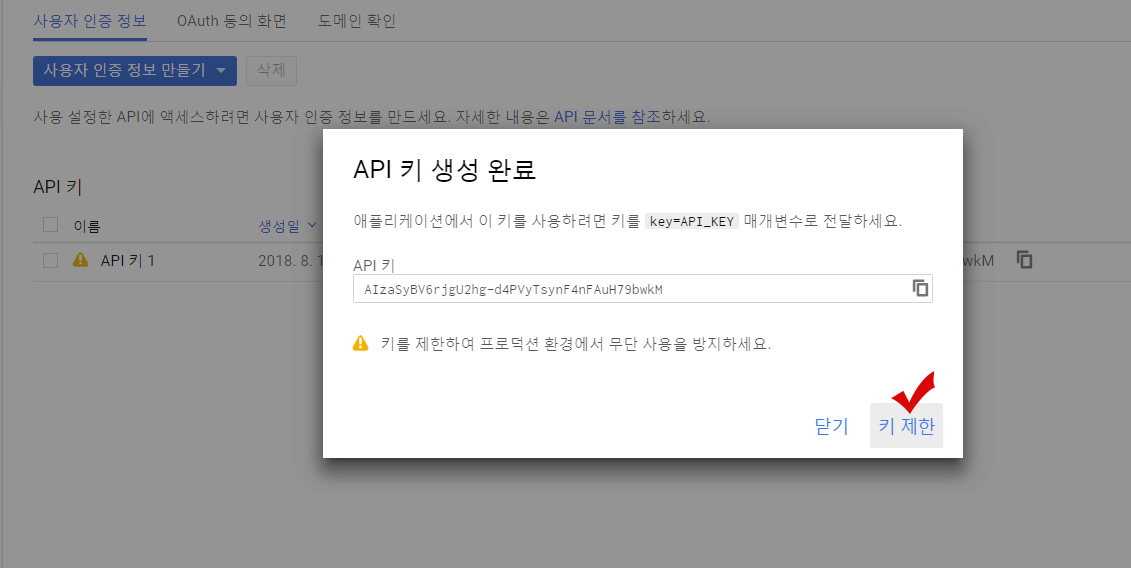Copy the key in the API 키 1 row

(1024, 260)
